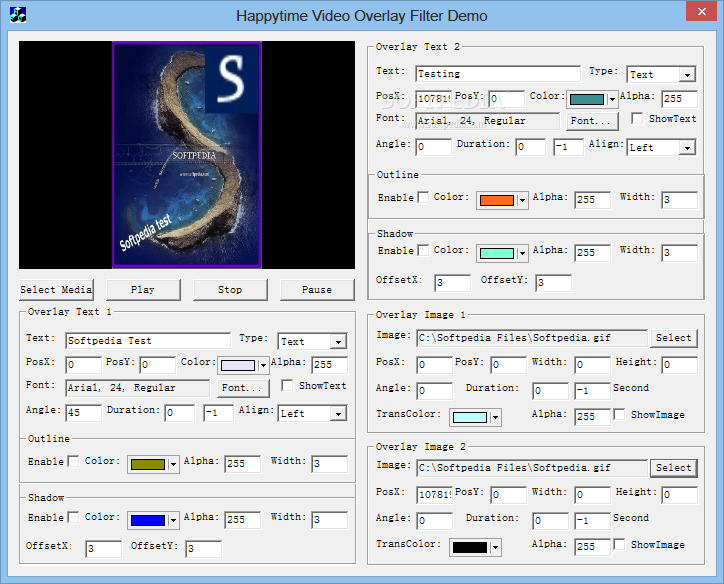The height and width of the screenshot is (584, 724).
Task: Pick the lavender text color swatch in Overlay Text 1
Action: (238, 366)
